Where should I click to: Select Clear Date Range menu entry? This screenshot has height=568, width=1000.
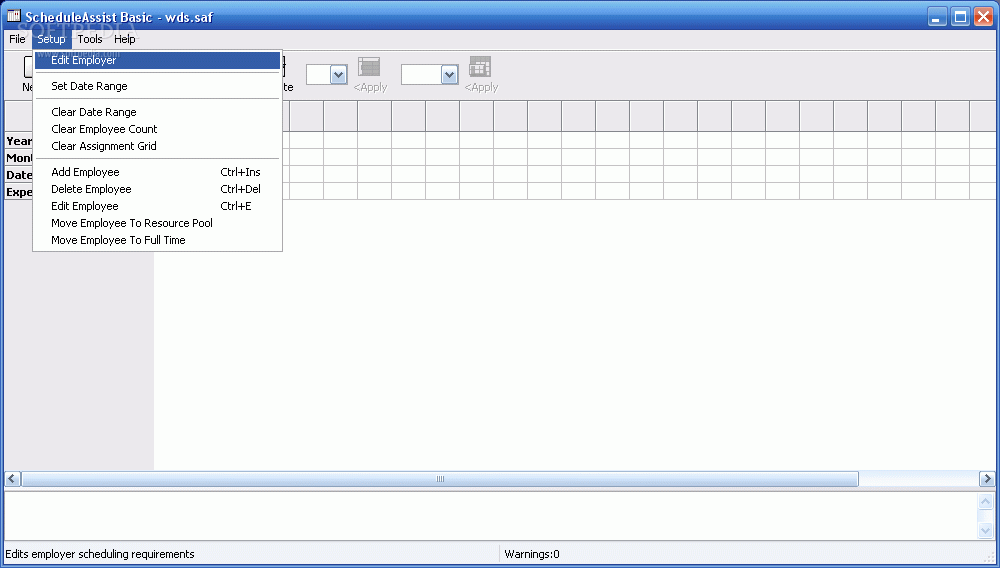(158, 112)
